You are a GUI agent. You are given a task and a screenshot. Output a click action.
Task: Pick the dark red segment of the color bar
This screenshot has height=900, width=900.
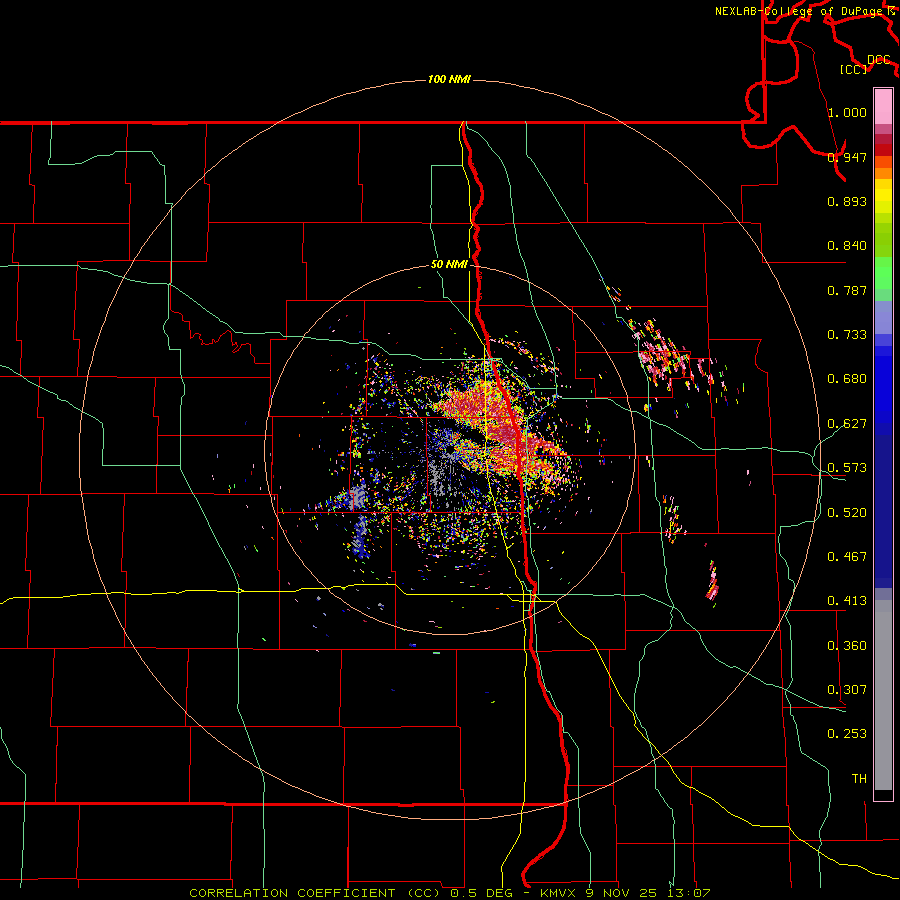[x=883, y=150]
